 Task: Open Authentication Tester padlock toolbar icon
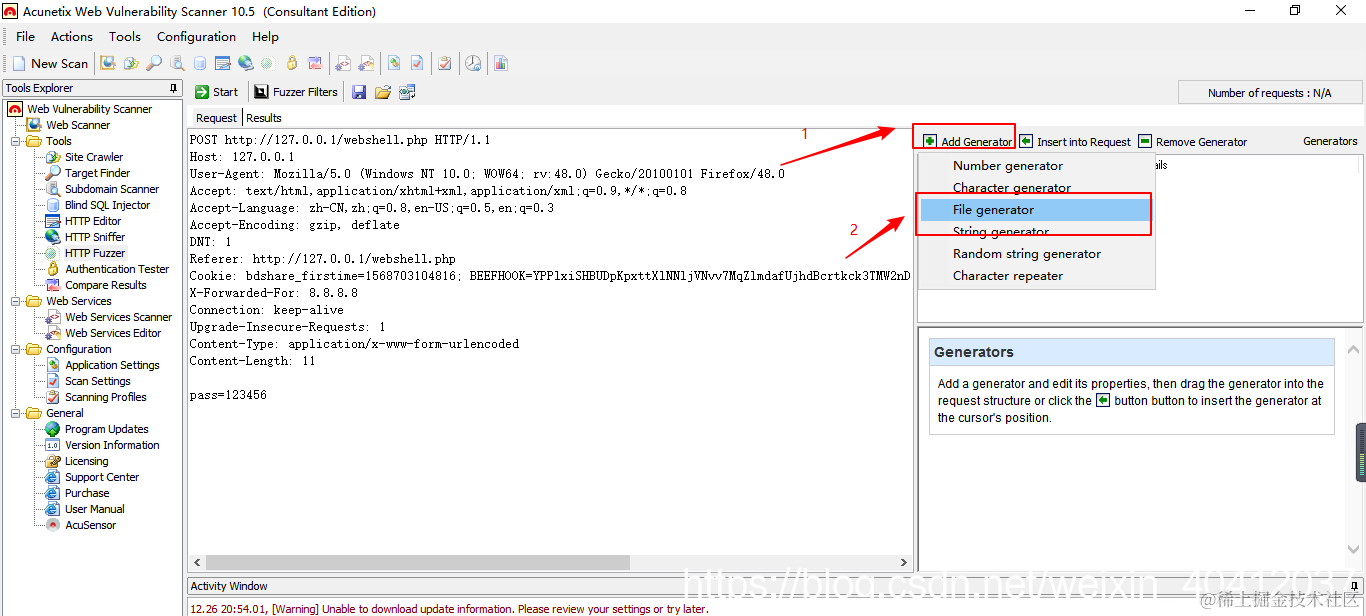click(292, 63)
